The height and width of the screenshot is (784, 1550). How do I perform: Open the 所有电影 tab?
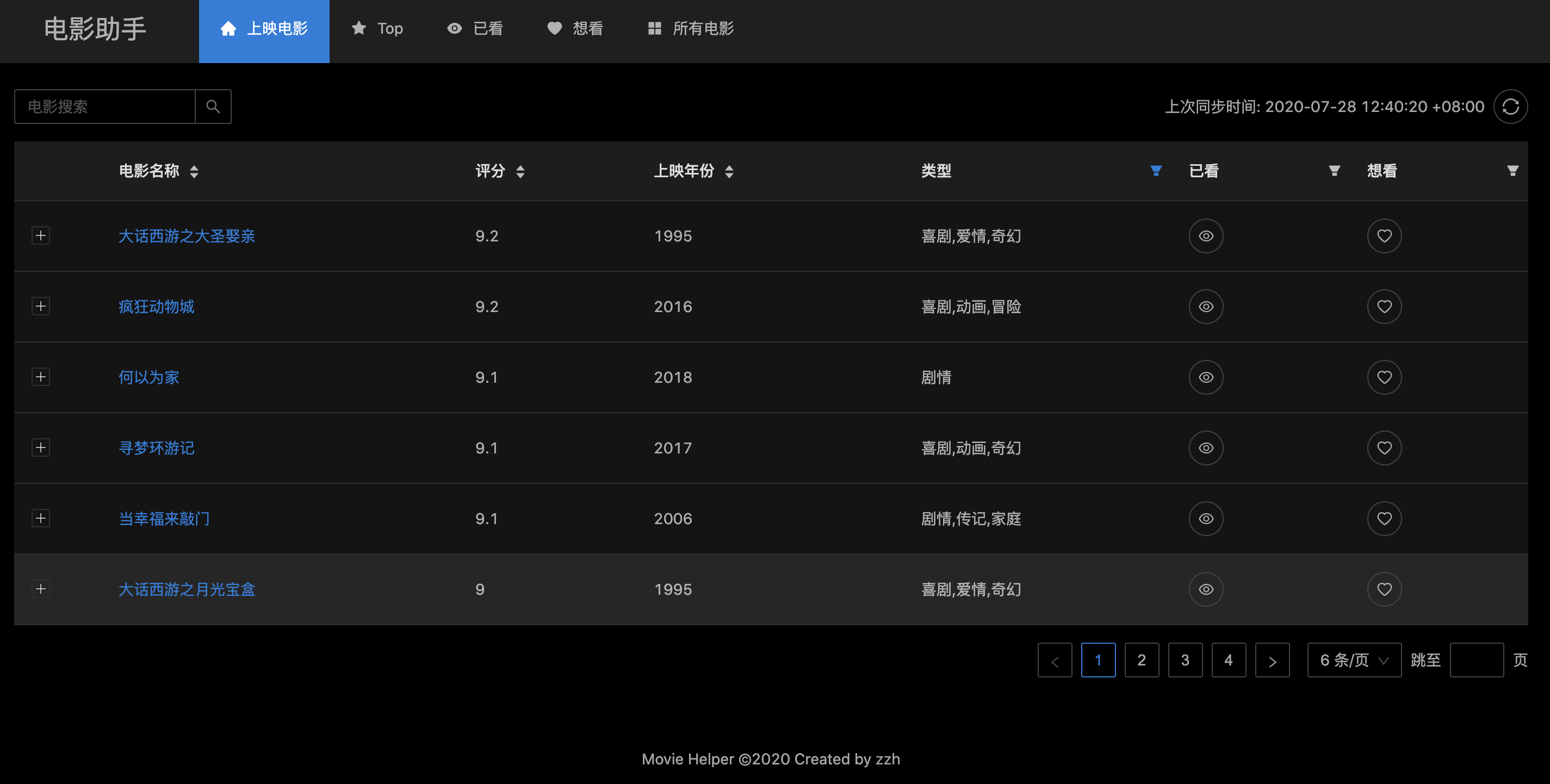691,28
